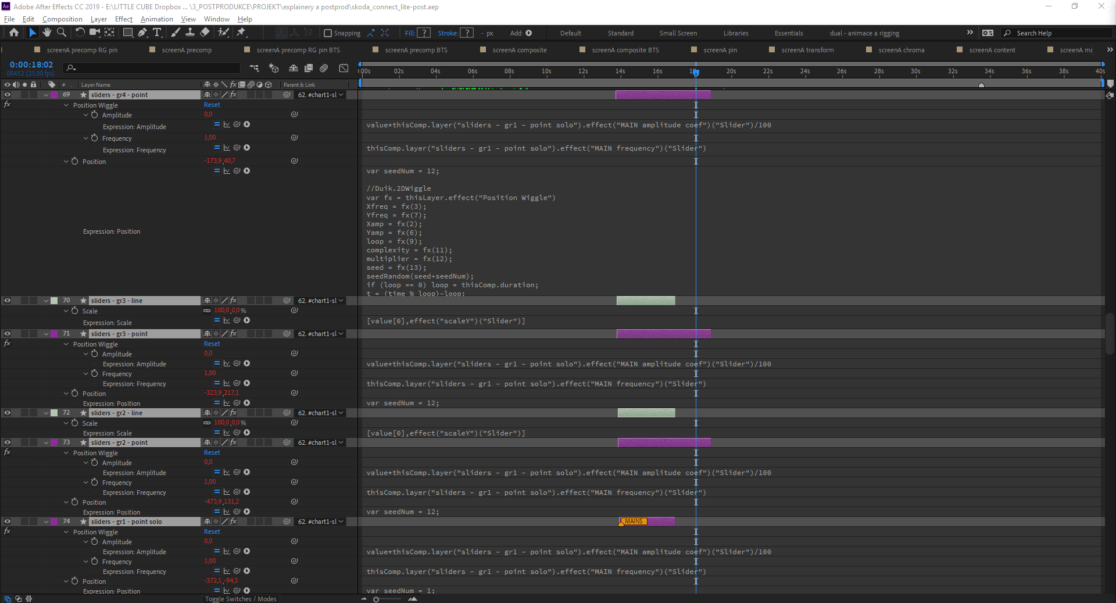Click the Amplitude stopwatch on layer 69
The image size is (1116, 603).
95,115
